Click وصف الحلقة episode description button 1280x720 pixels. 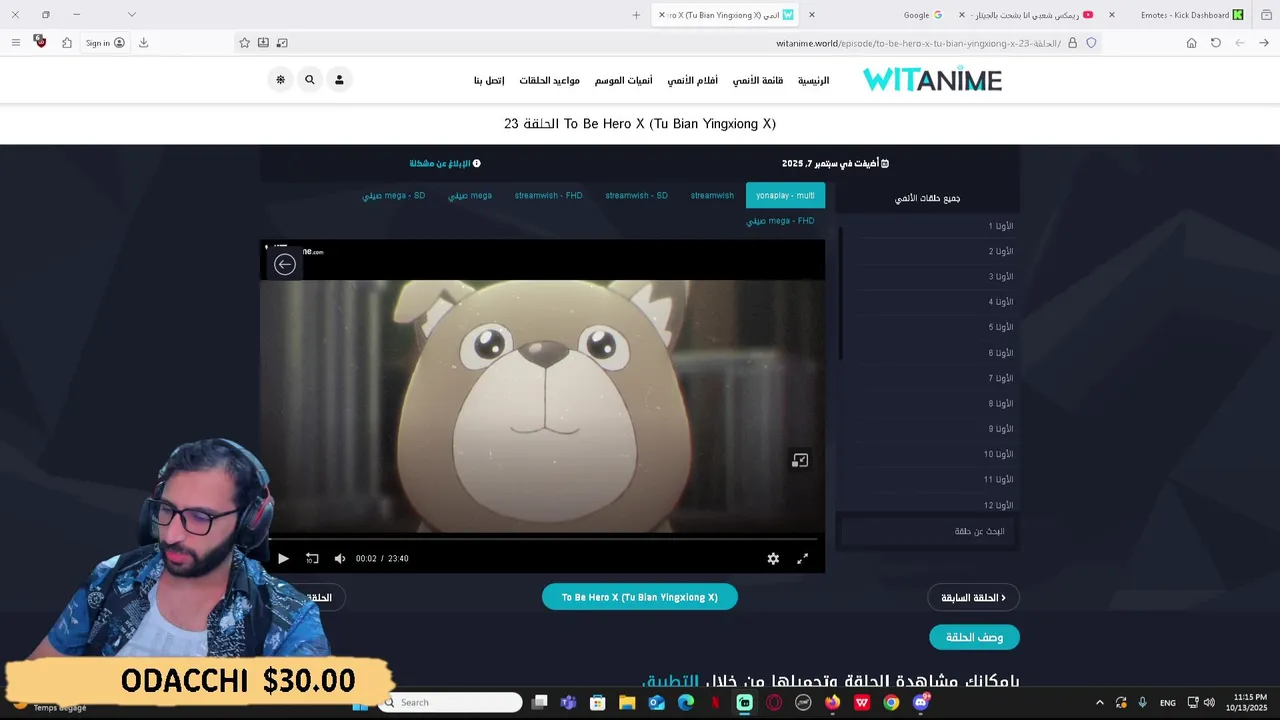click(x=974, y=637)
